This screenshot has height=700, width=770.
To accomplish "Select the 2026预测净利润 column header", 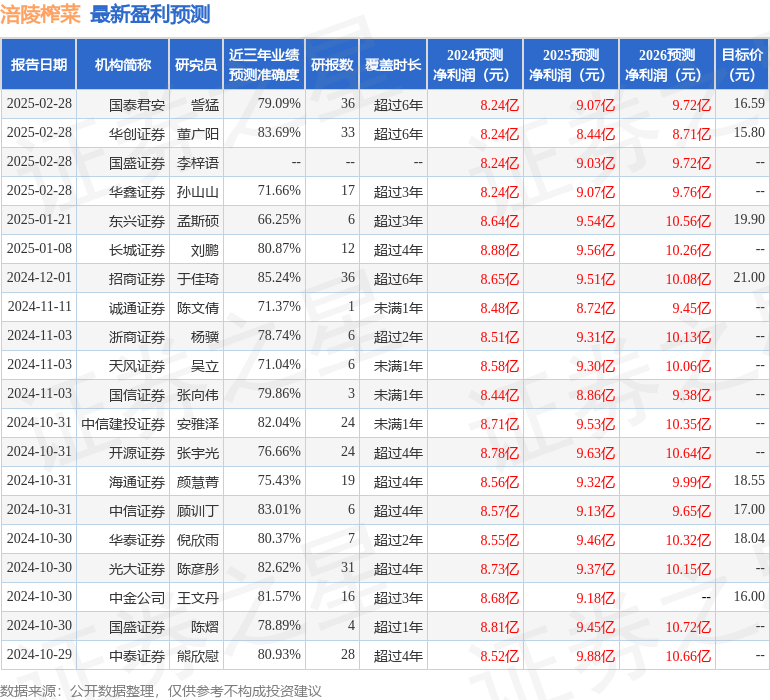I will click(x=666, y=65).
